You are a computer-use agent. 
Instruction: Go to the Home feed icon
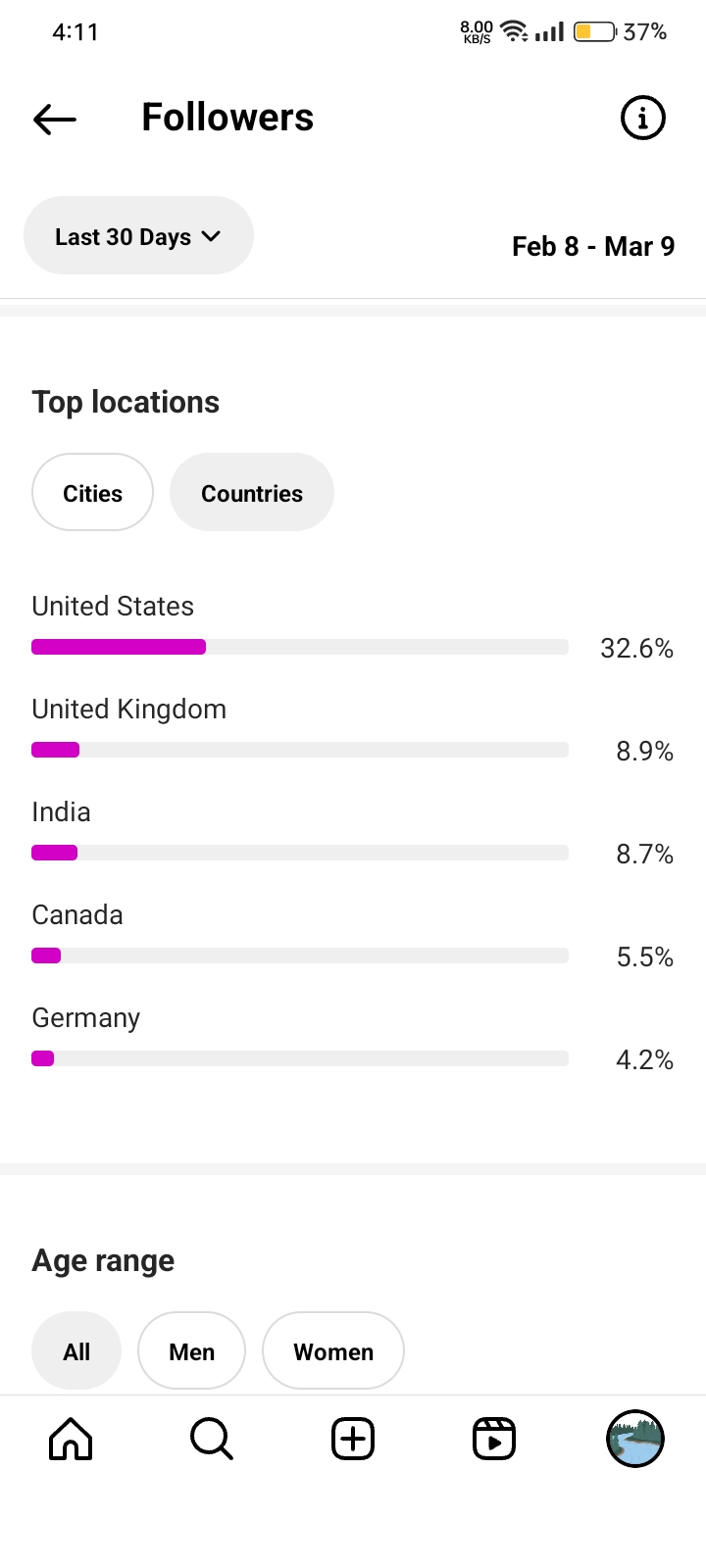point(71,1439)
